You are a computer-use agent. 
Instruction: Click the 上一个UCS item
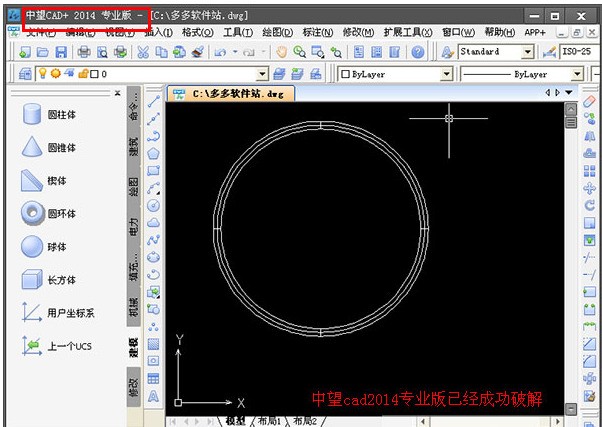click(x=57, y=346)
